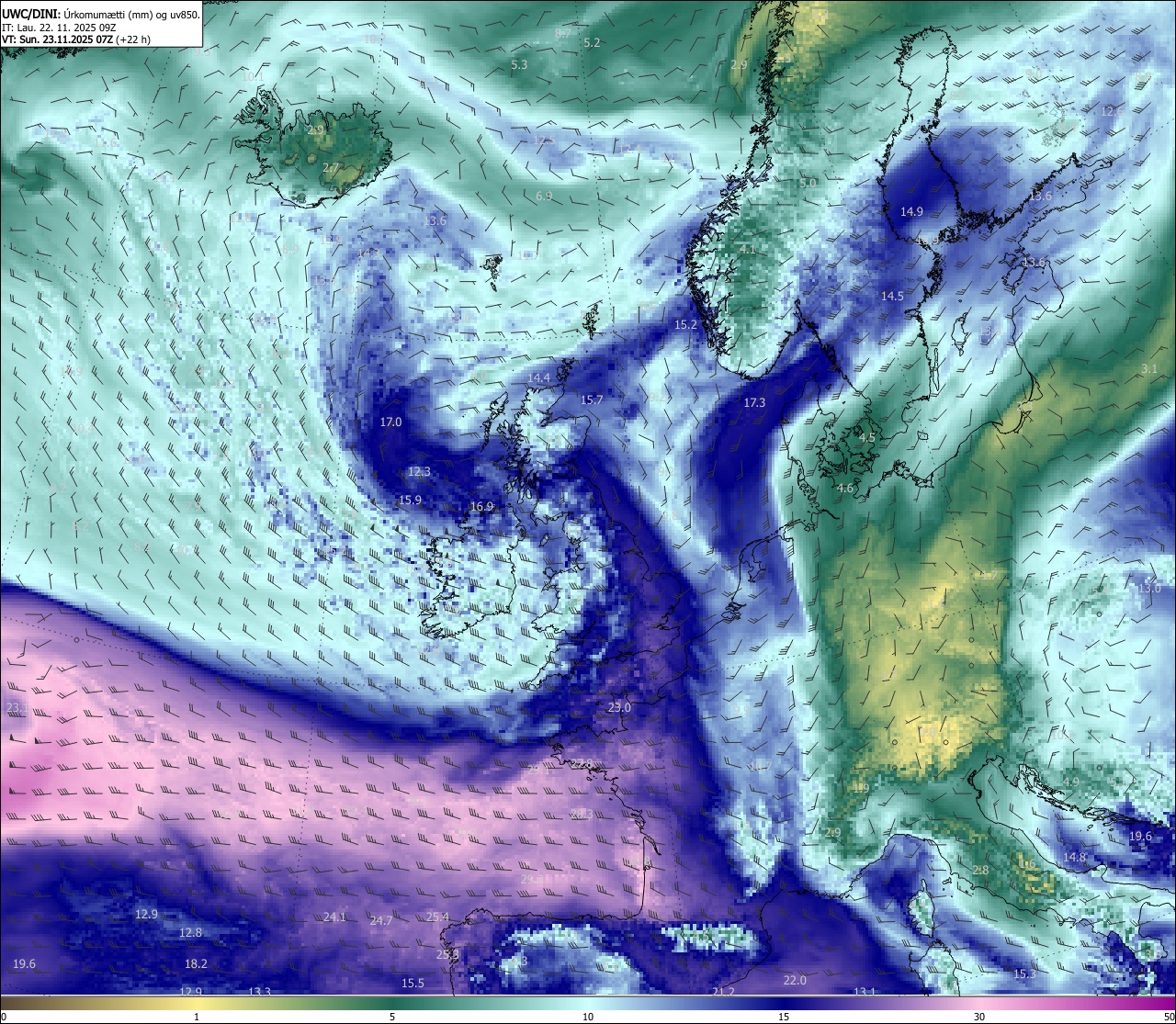
Task: Click the map value "15.9"
Action: (x=410, y=501)
